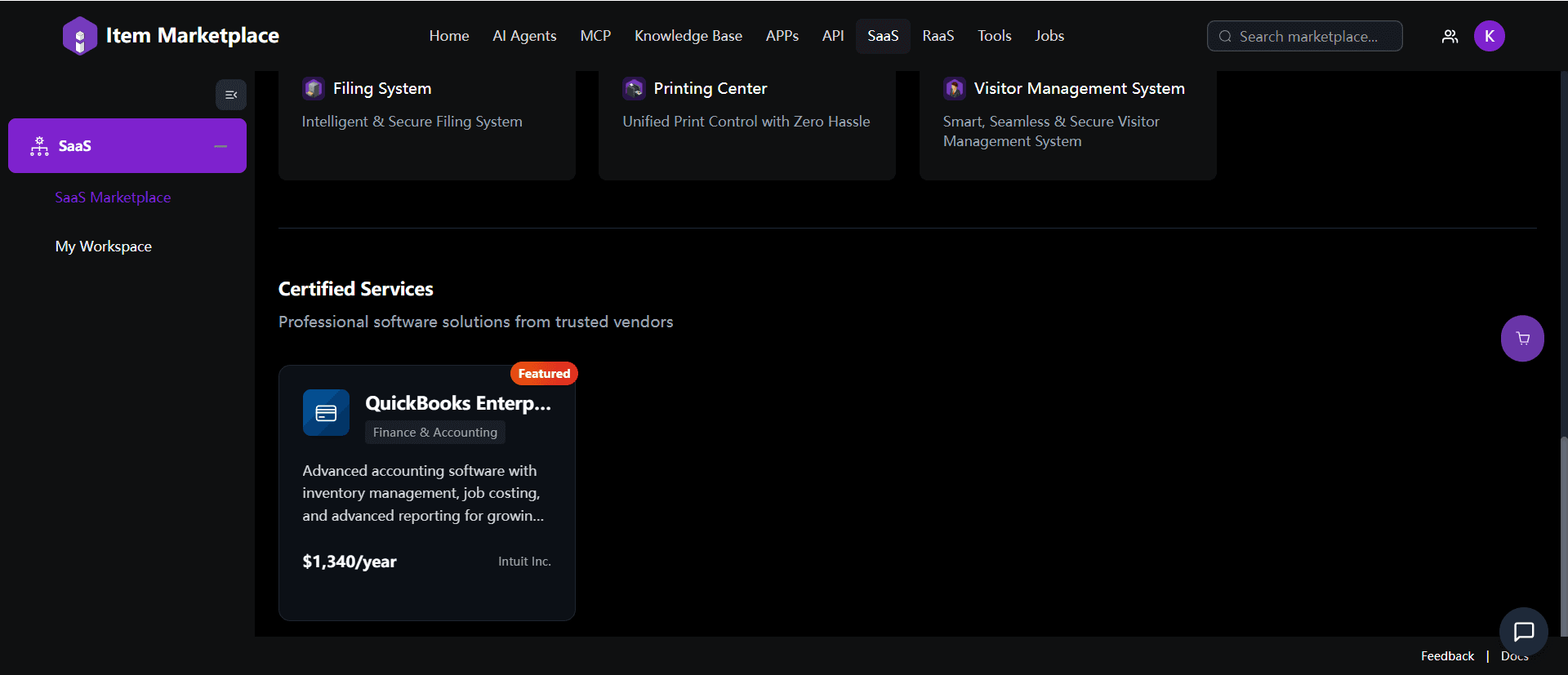
Task: Go to the Home nav item
Action: coord(449,36)
